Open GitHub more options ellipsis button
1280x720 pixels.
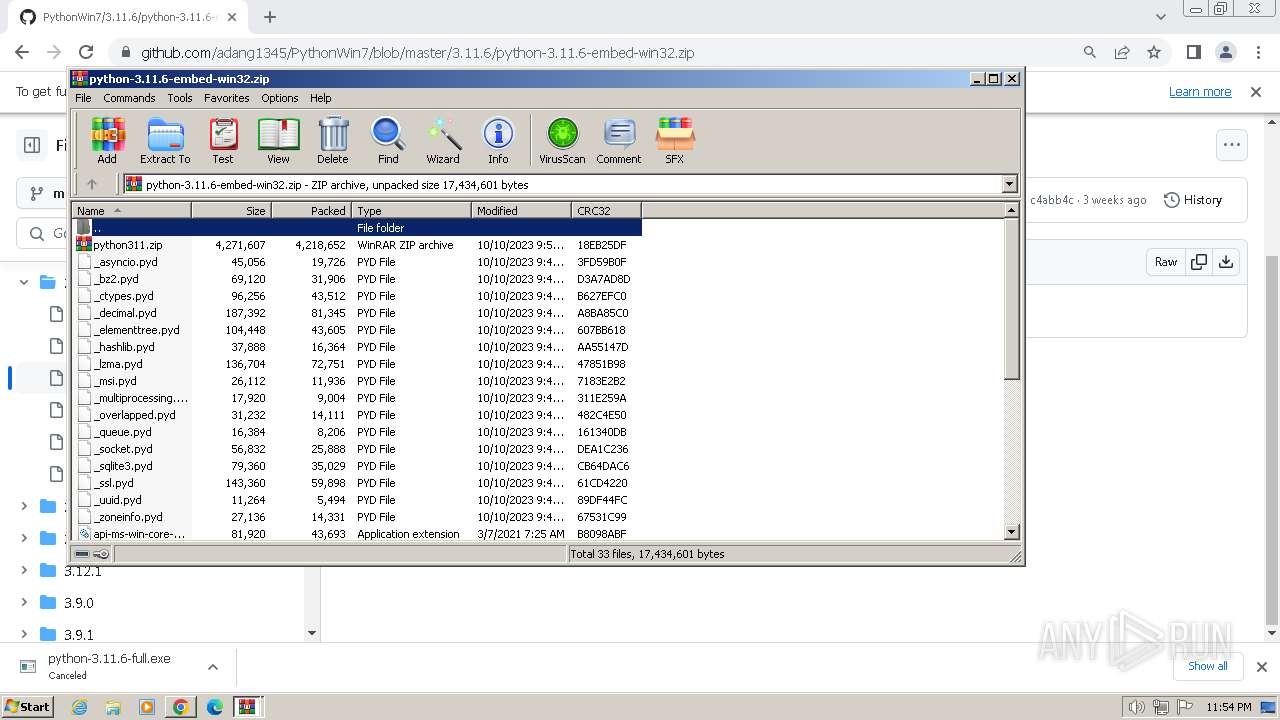click(x=1231, y=145)
